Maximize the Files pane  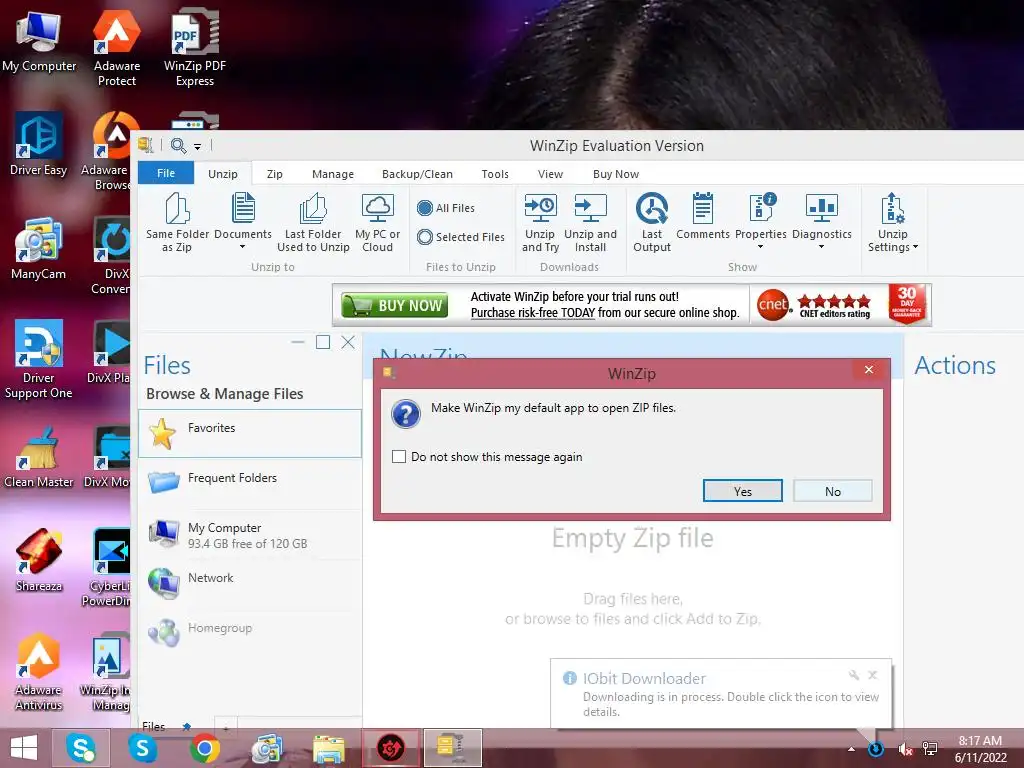[x=323, y=342]
